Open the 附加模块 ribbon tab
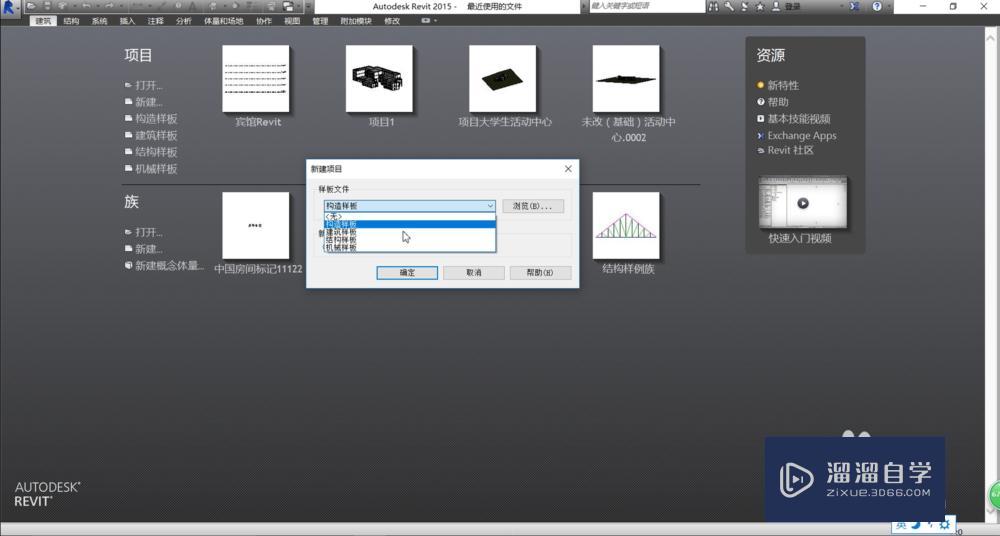Viewport: 1000px width, 536px height. [x=356, y=21]
